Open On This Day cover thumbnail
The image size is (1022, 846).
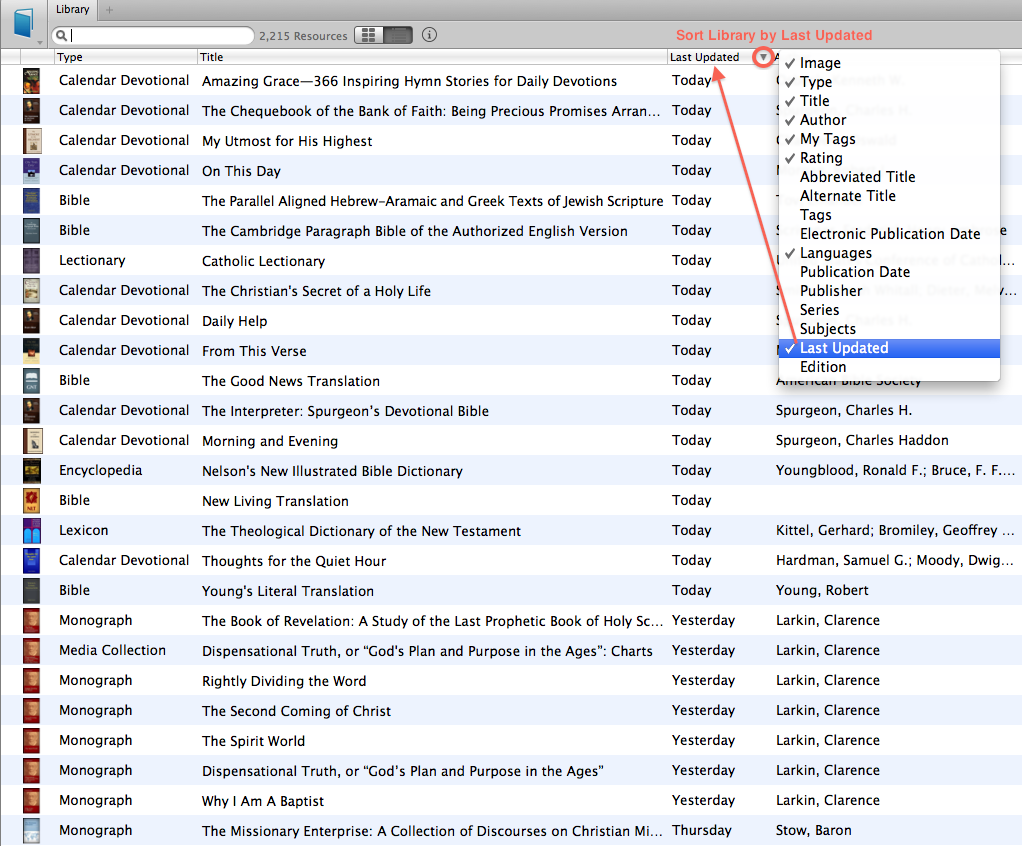point(31,171)
